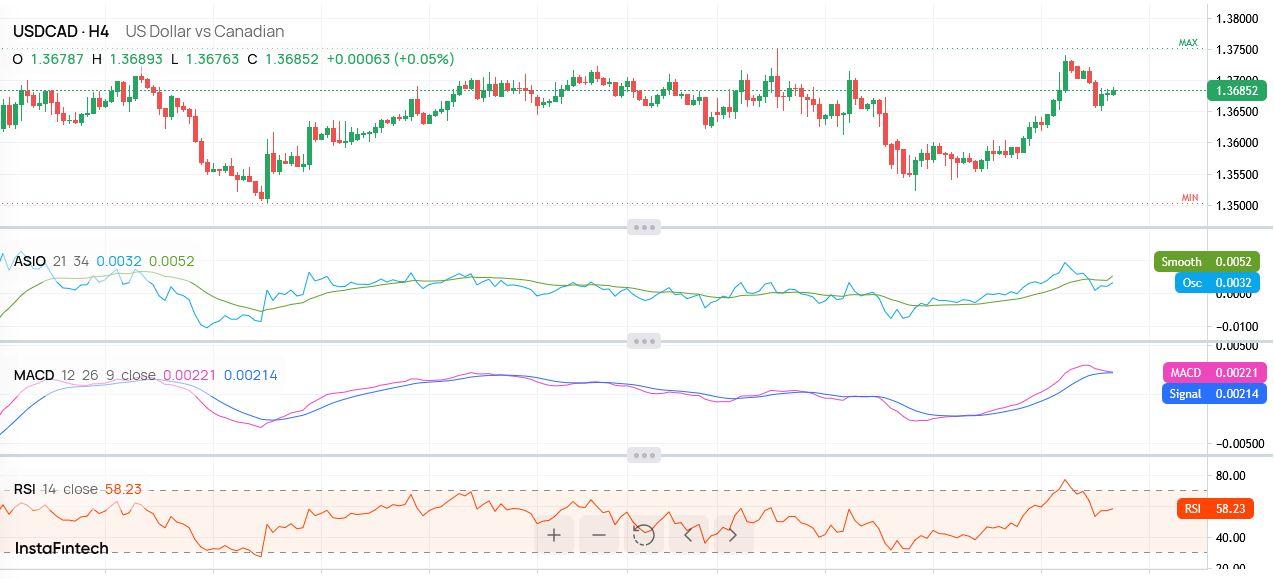Screen dimensions: 1274x579
Task: Click the green current price 1.36852 tag
Action: pyautogui.click(x=1237, y=90)
